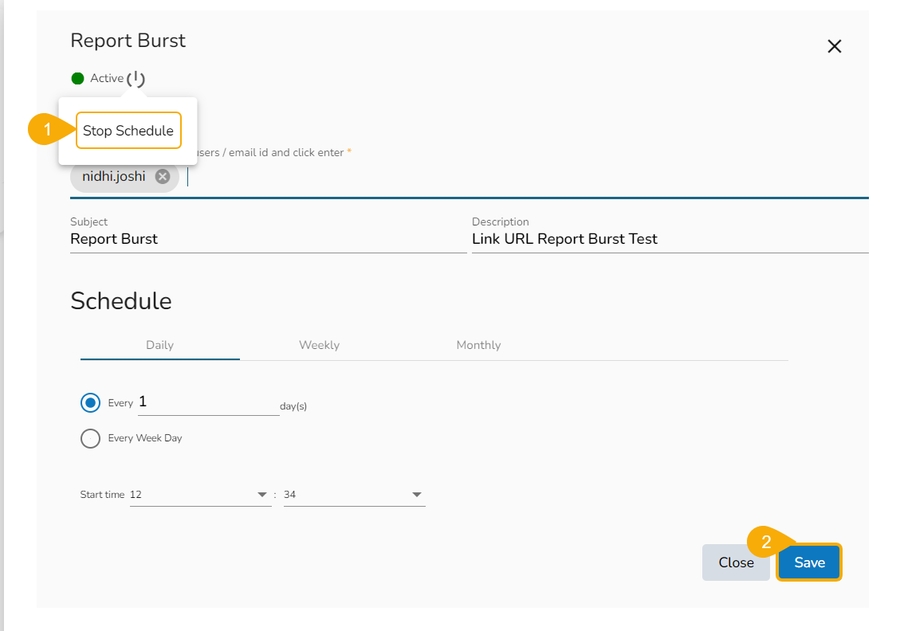This screenshot has width=900, height=631.
Task: Select the Every Week Day option
Action: tap(90, 438)
